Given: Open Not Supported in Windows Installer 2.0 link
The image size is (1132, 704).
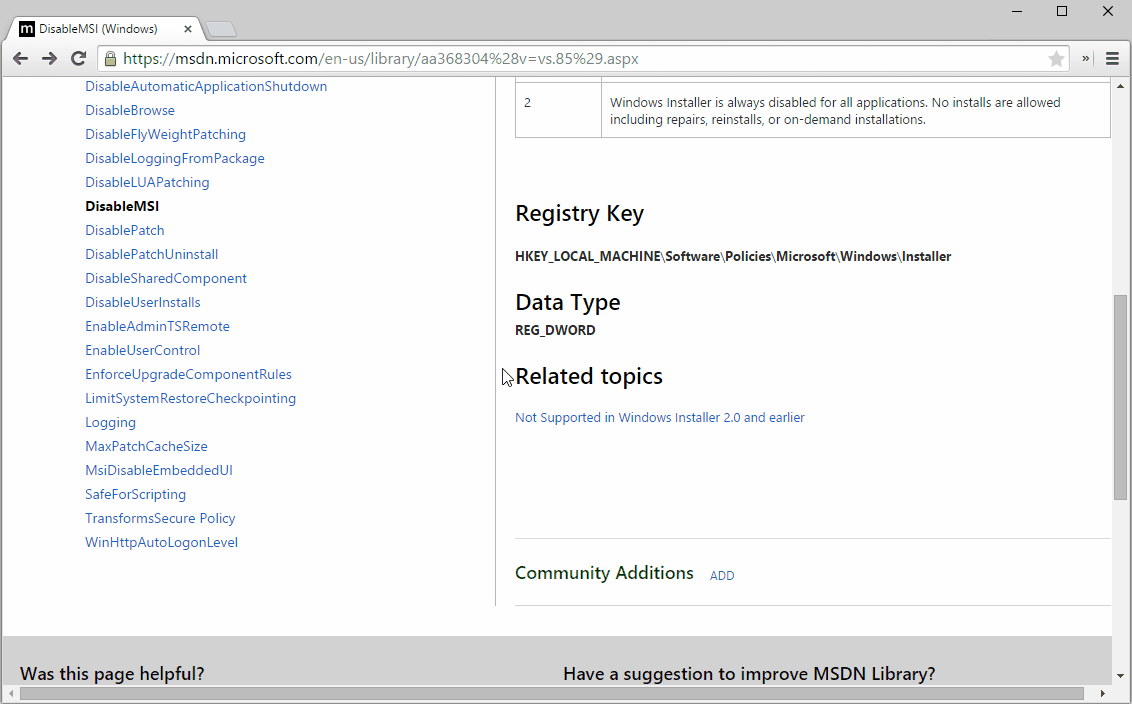Looking at the screenshot, I should point(660,417).
